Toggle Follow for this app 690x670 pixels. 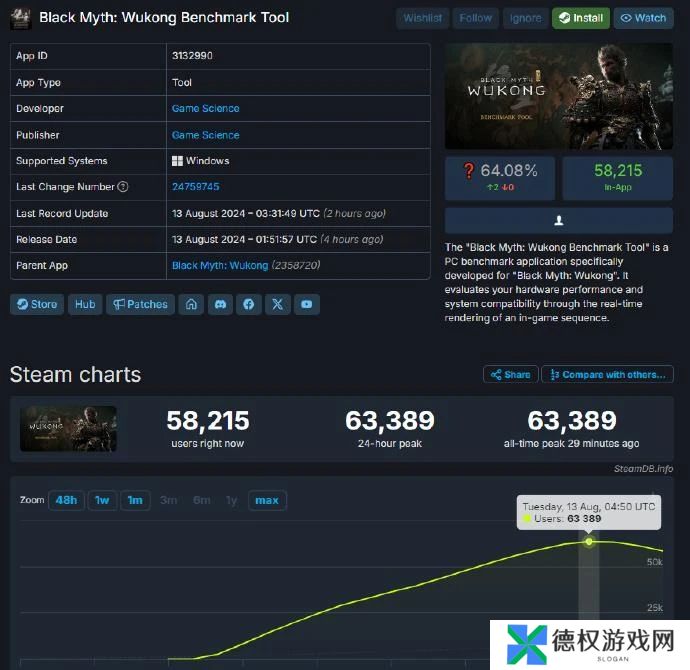coord(476,18)
